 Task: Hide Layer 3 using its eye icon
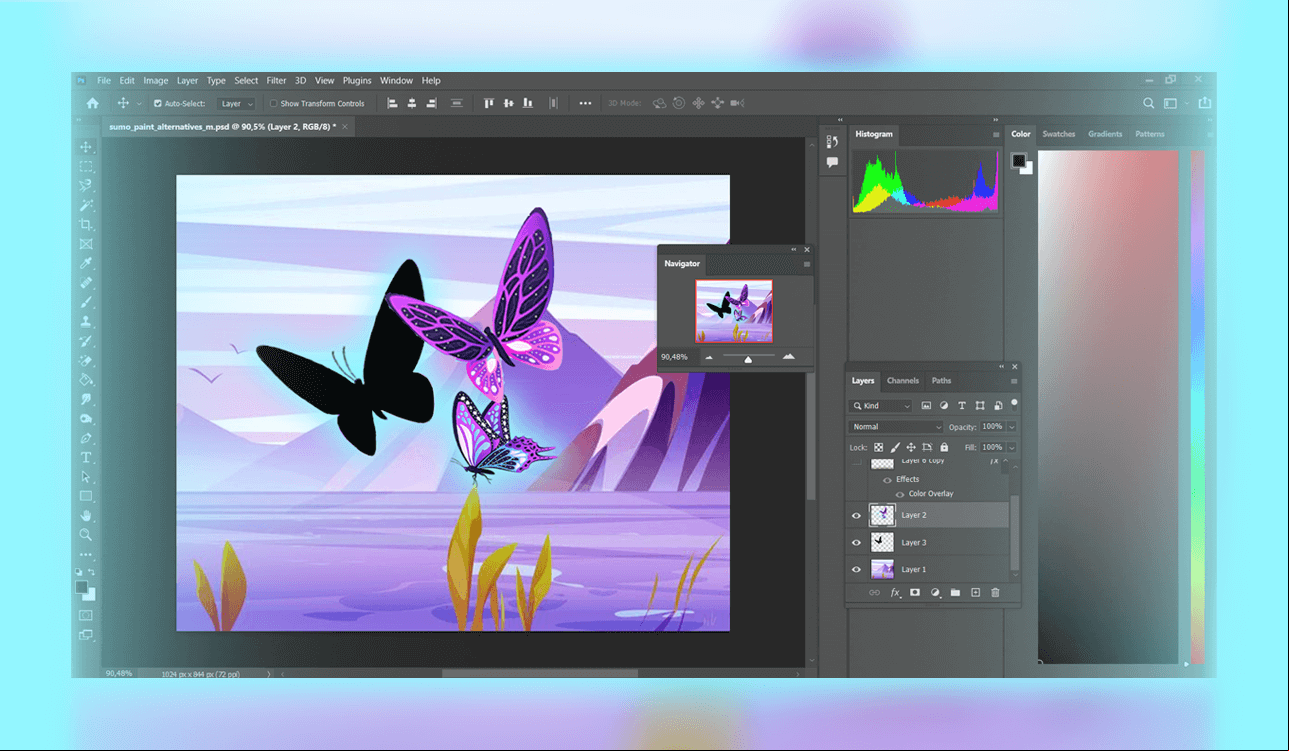[x=856, y=543]
